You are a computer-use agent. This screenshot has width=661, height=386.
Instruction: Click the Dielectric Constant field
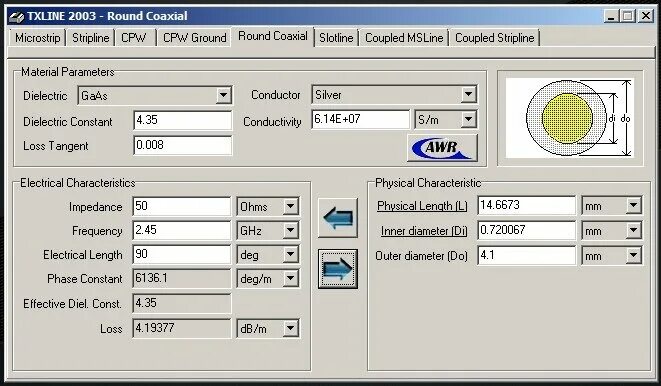click(182, 120)
